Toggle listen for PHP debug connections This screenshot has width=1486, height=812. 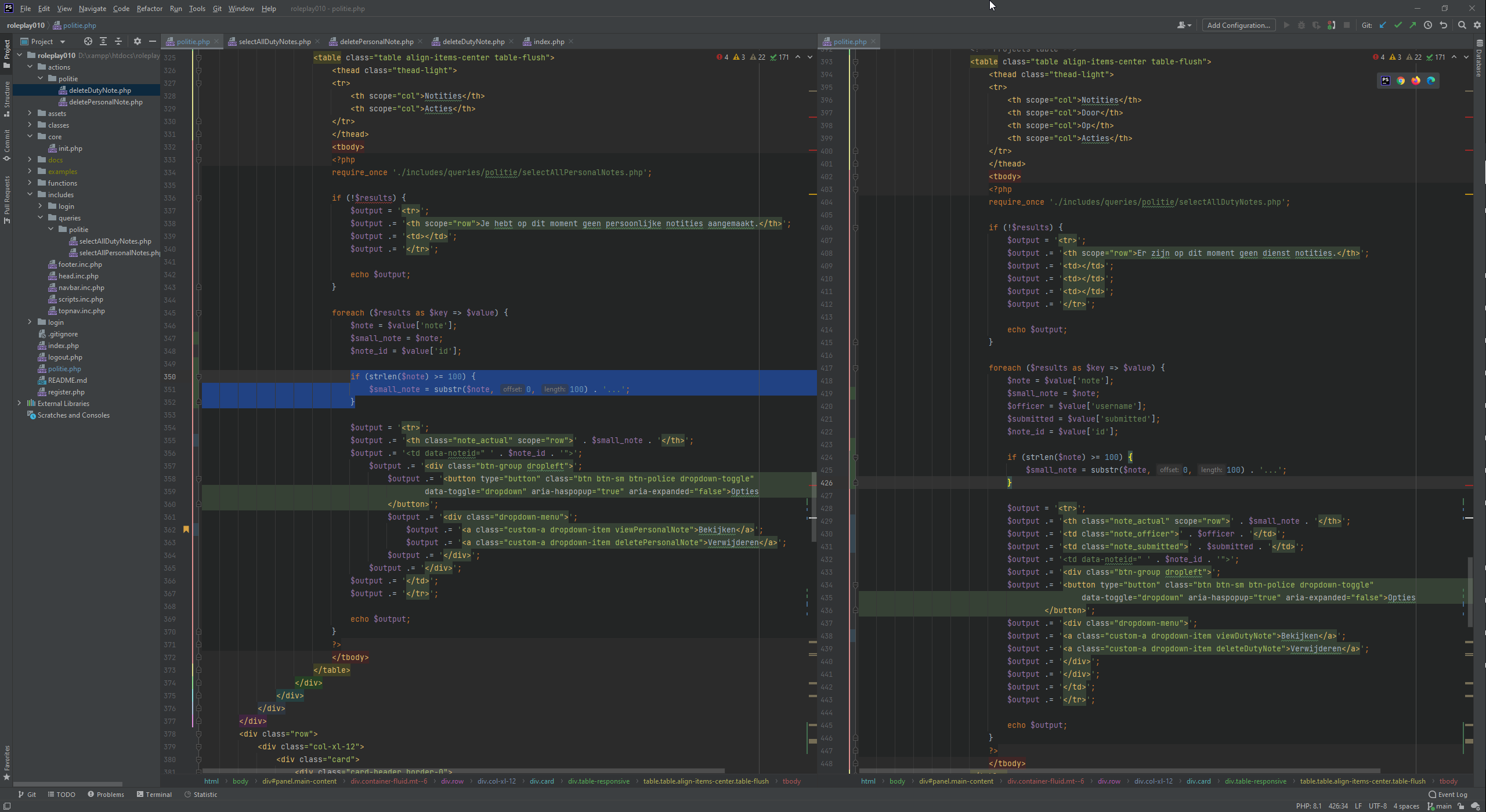[x=1332, y=25]
